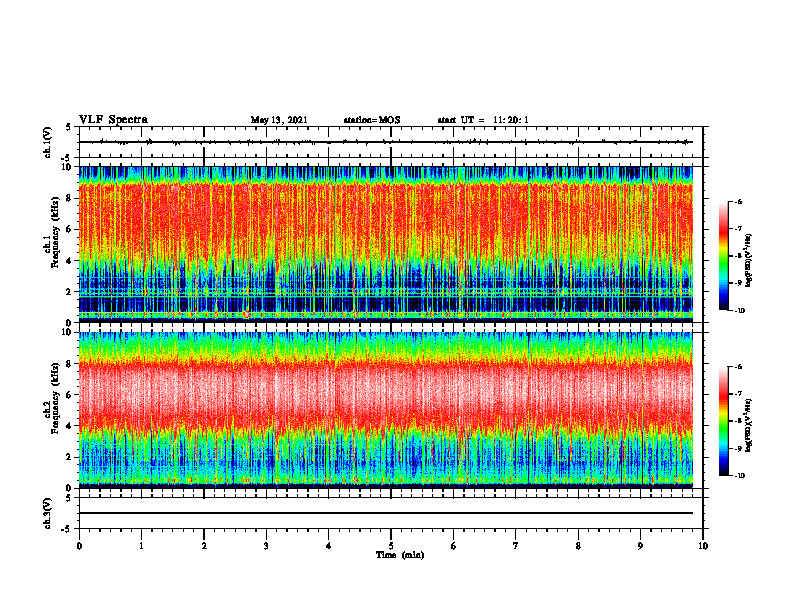Click time axis tick label "7"
792x612 pixels.
point(516,546)
